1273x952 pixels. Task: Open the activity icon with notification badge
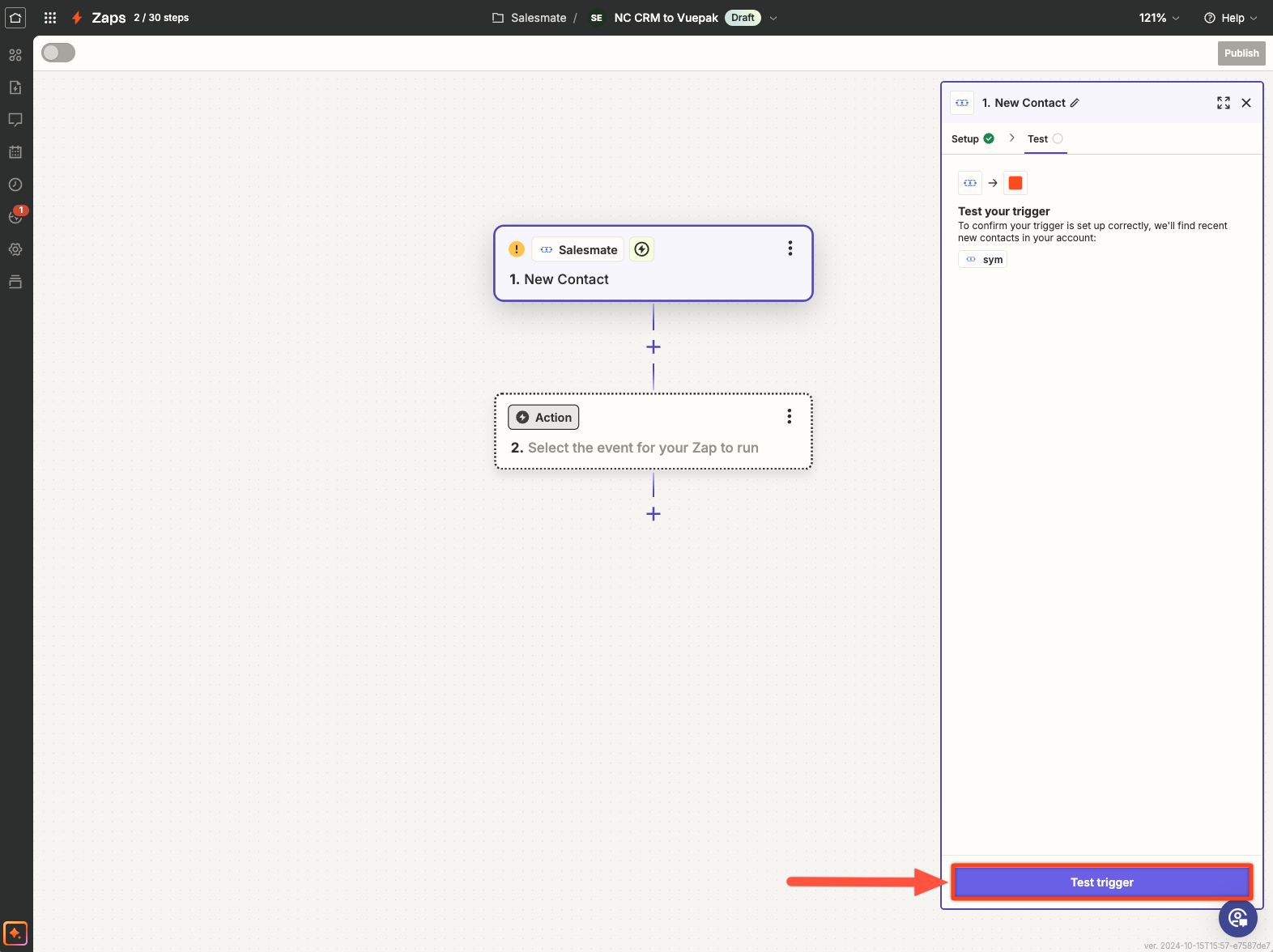(15, 217)
